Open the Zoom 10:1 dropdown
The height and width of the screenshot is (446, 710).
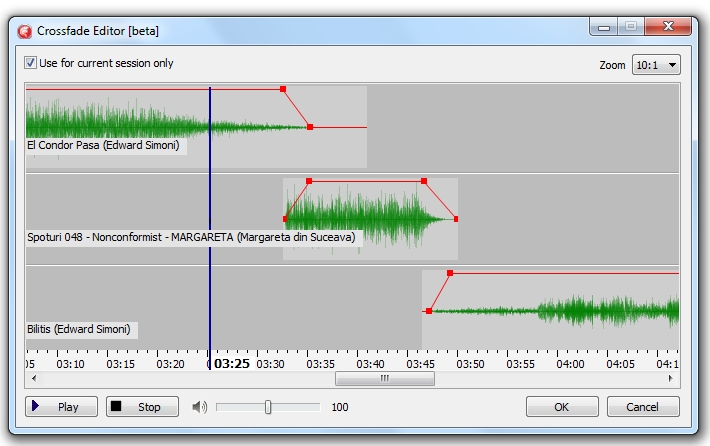coord(656,65)
